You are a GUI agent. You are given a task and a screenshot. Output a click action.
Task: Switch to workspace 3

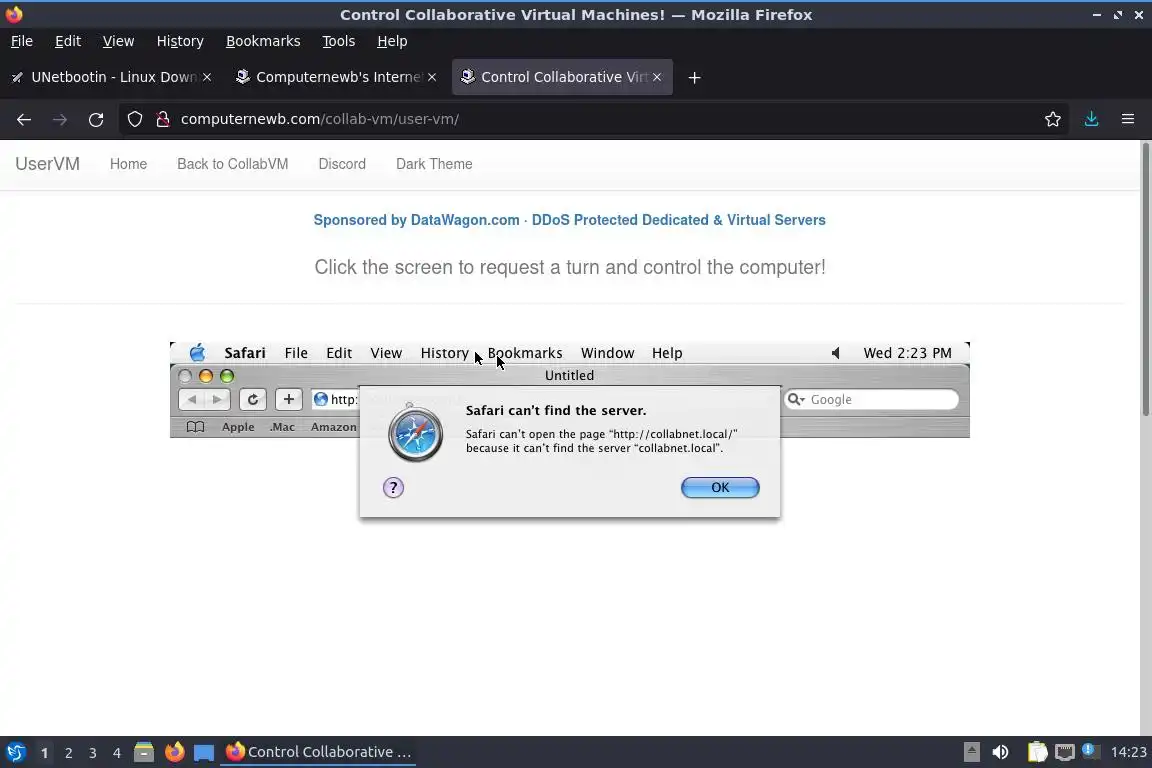[93, 753]
